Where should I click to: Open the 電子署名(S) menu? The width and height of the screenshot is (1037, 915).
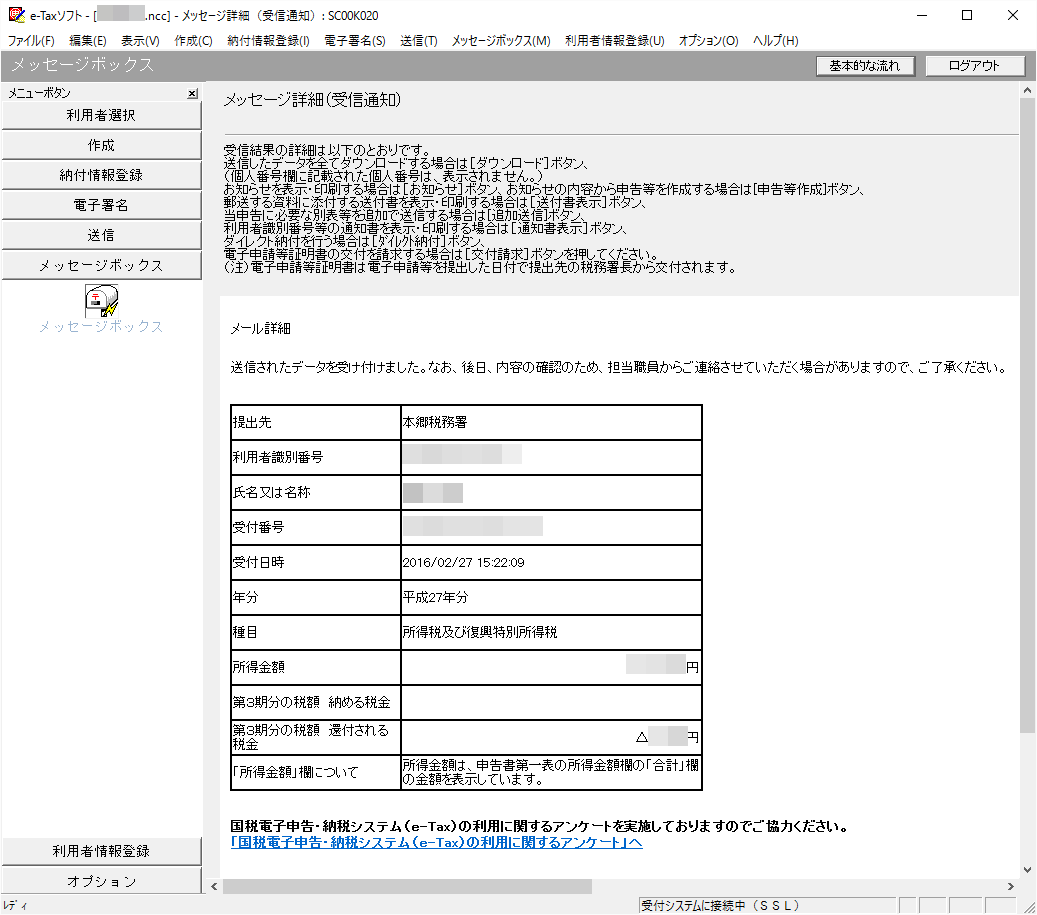coord(354,41)
